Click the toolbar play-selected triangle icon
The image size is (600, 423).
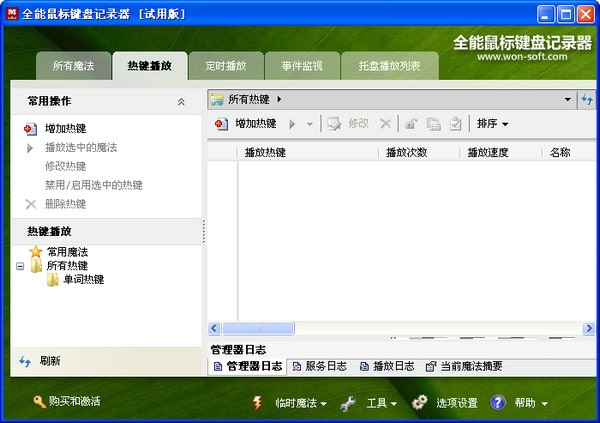292,124
